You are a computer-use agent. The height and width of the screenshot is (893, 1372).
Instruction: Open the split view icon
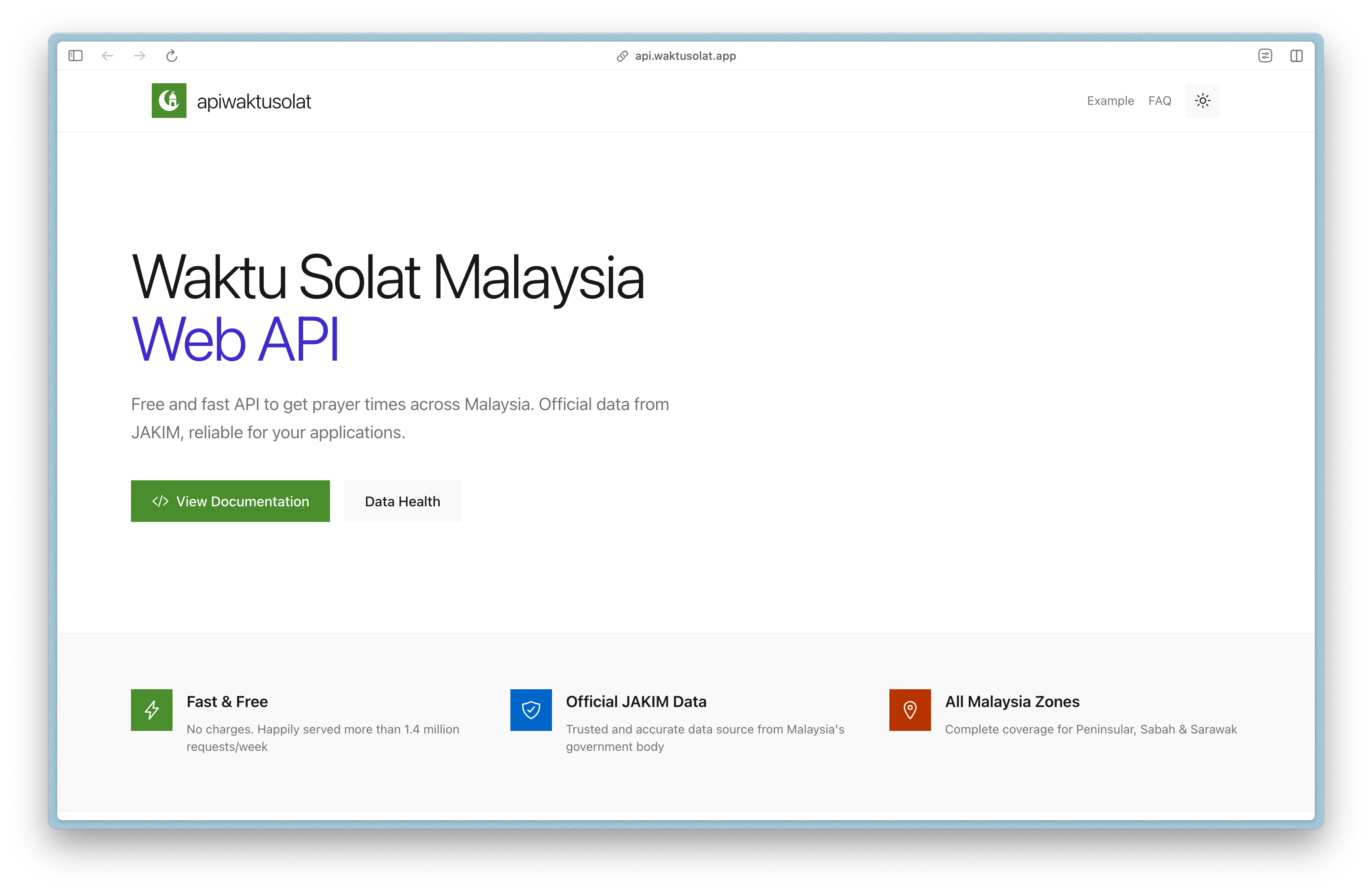coord(1297,56)
